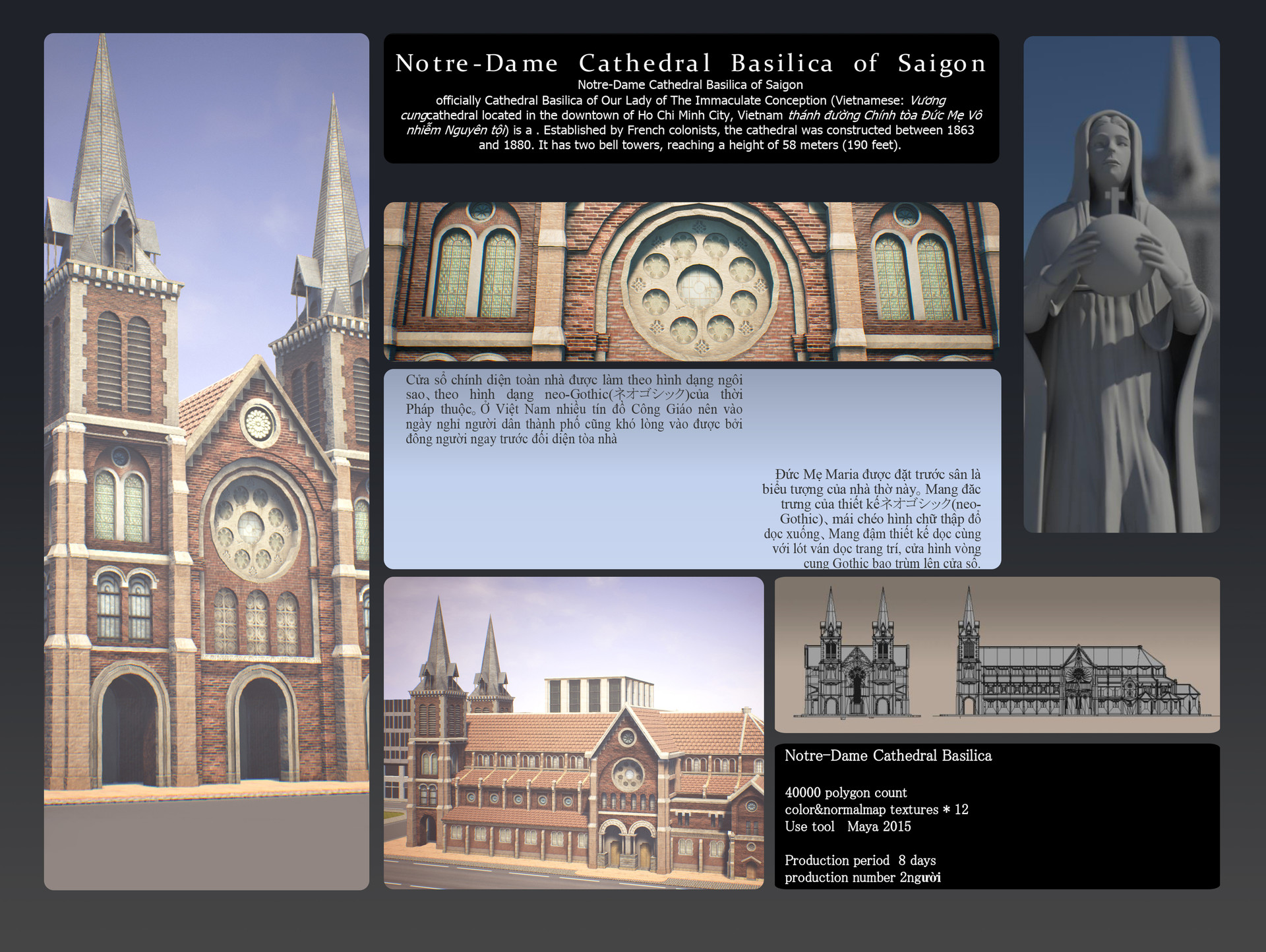This screenshot has width=1266, height=952.
Task: Click the line 'officially Cathedral Basilica of Our Lady'
Action: (690, 100)
